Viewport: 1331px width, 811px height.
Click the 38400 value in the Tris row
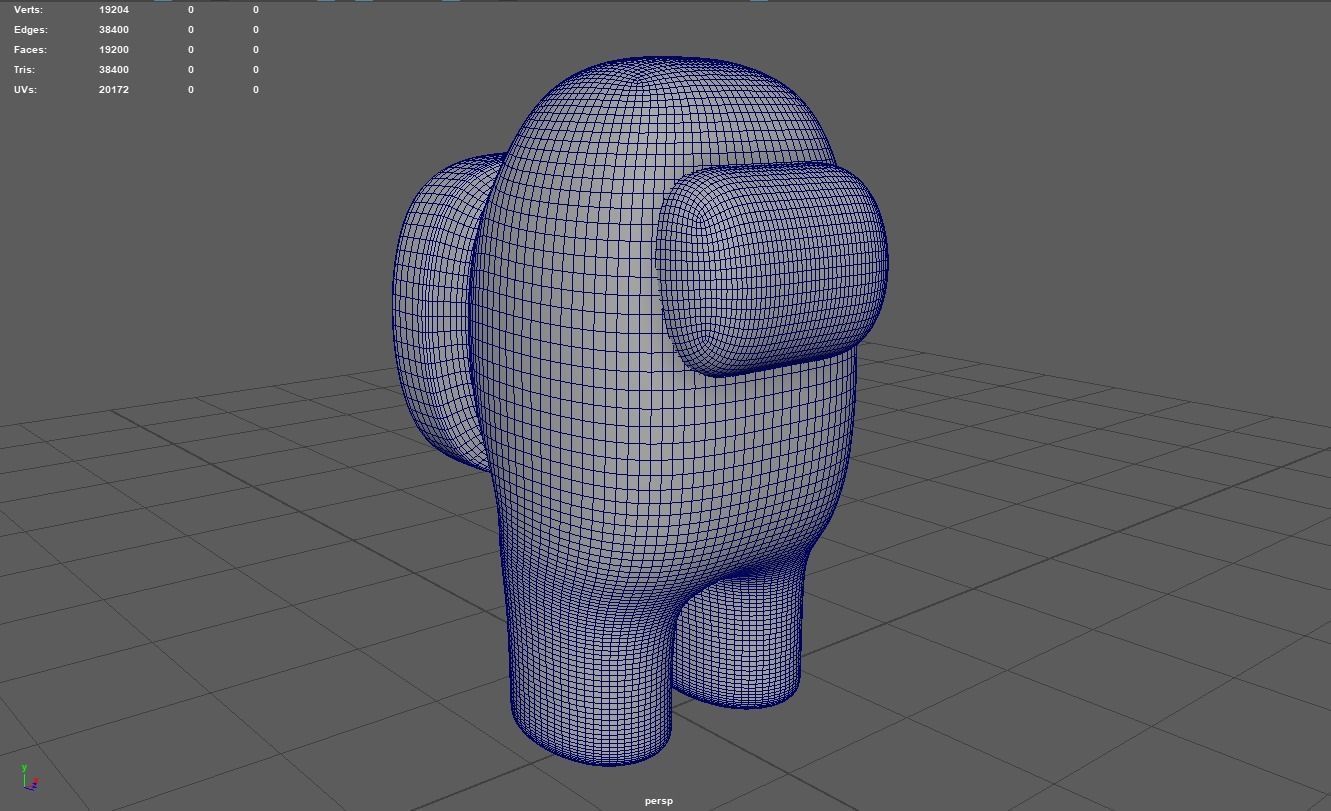coord(114,70)
